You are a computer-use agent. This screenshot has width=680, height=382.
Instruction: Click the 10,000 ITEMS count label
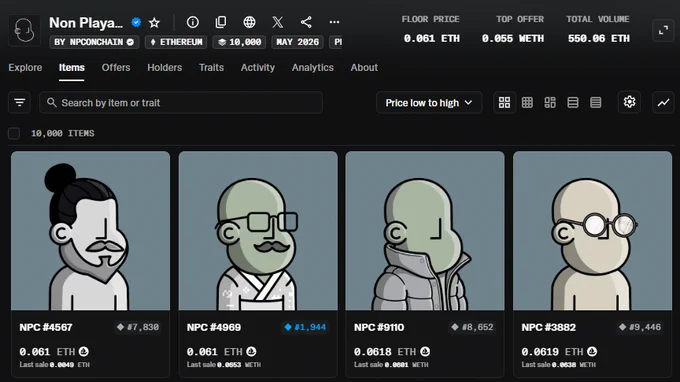(x=62, y=133)
